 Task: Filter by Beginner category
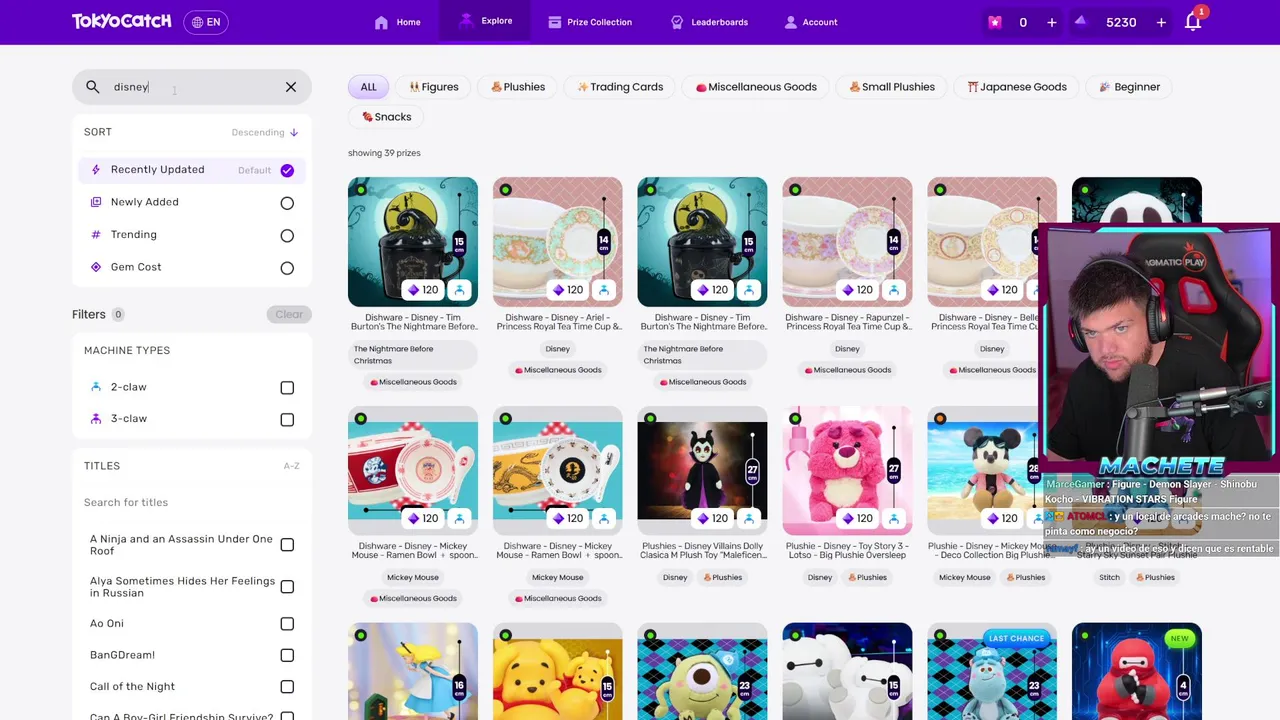1130,87
